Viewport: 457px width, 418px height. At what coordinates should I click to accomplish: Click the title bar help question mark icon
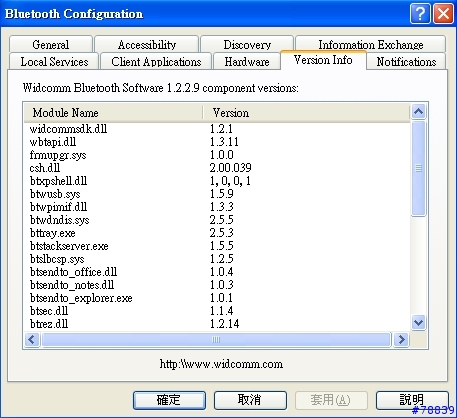click(420, 14)
